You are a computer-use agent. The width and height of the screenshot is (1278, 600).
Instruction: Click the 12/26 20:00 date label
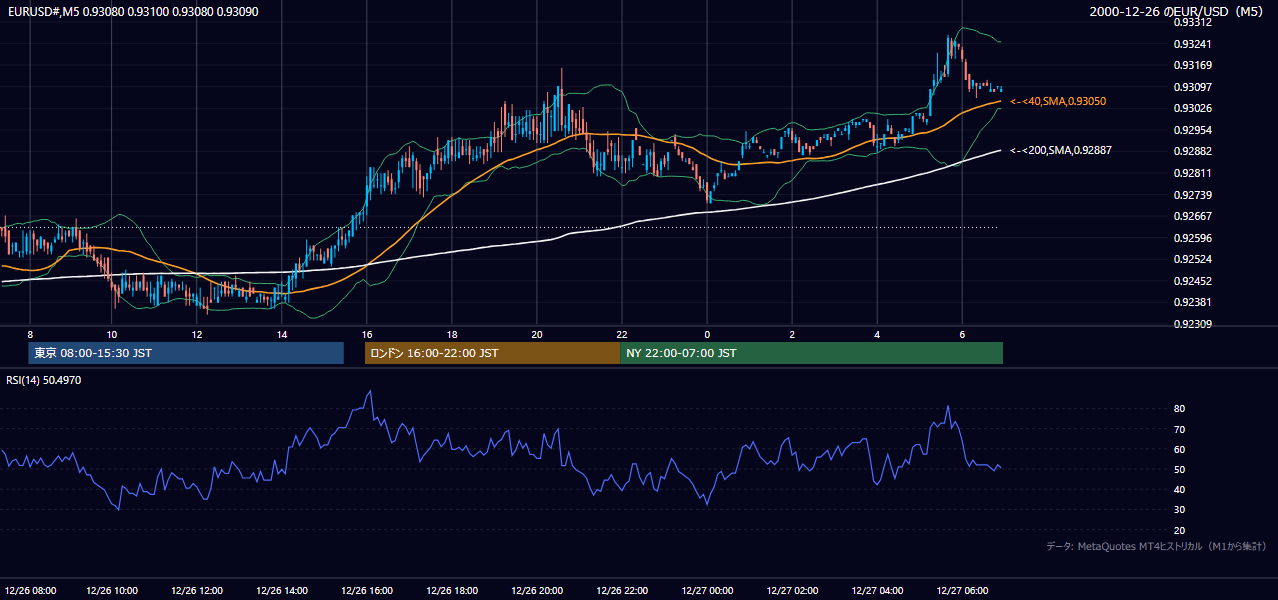(x=537, y=590)
